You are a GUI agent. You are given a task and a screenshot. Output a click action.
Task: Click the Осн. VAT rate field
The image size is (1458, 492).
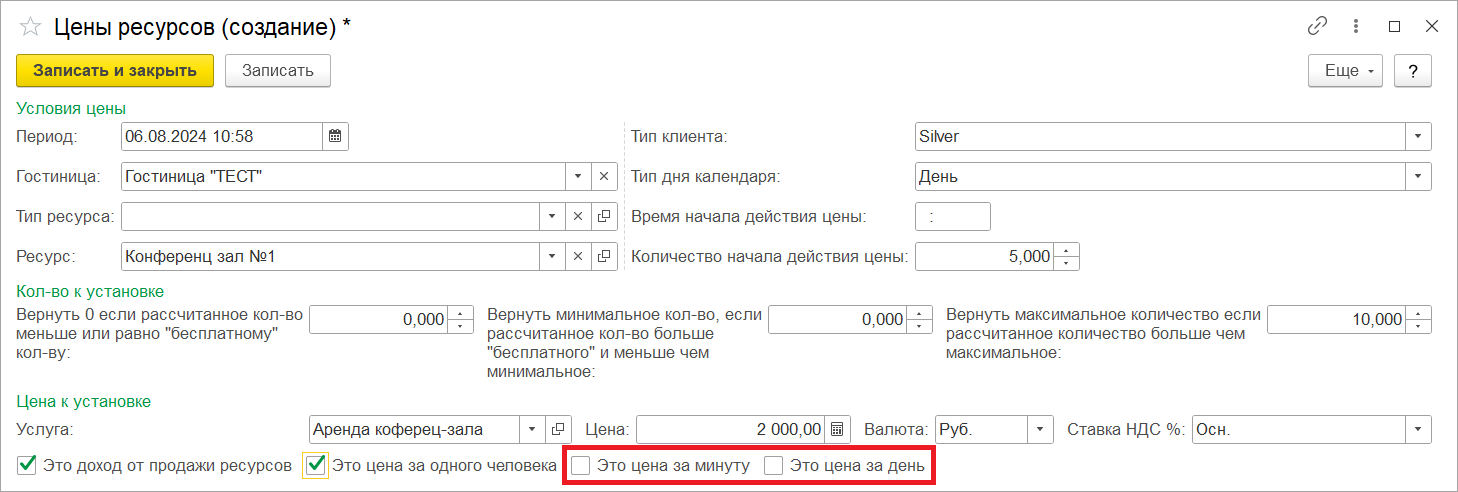[1299, 429]
